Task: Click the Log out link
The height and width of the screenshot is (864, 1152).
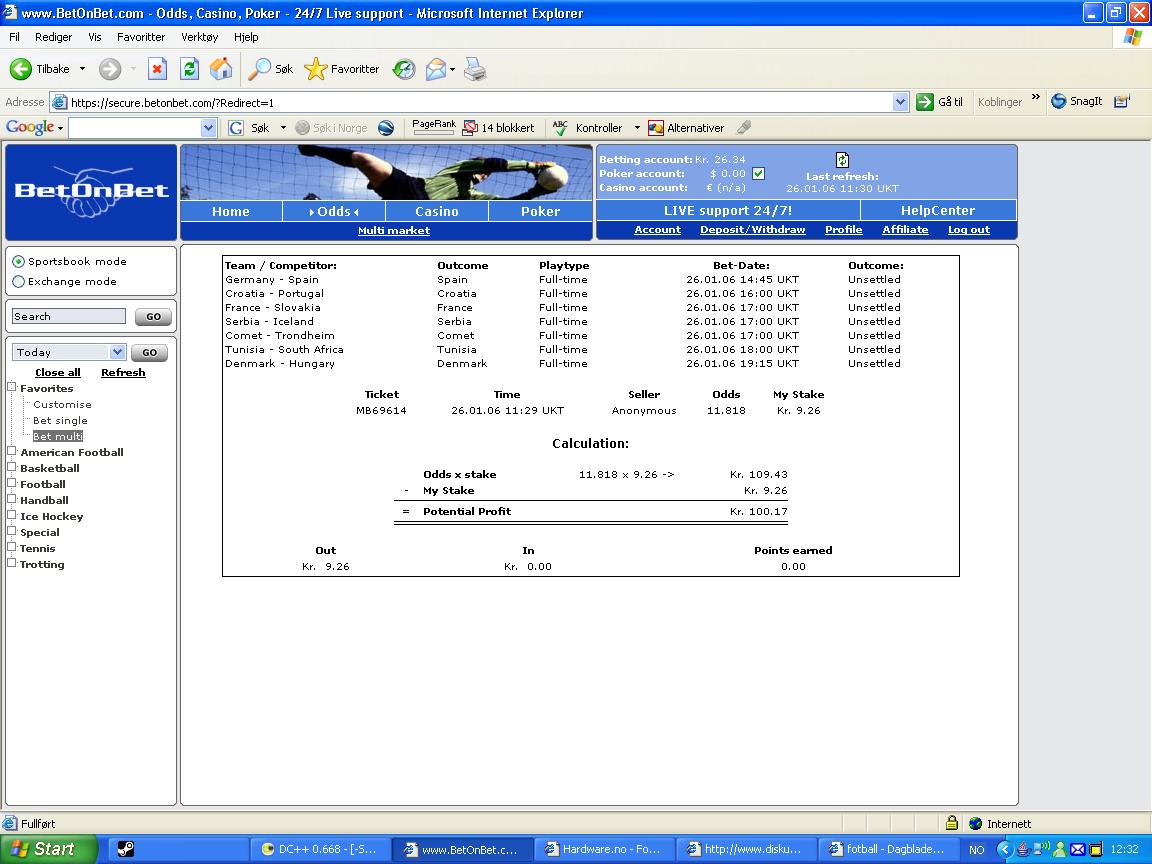Action: click(968, 229)
